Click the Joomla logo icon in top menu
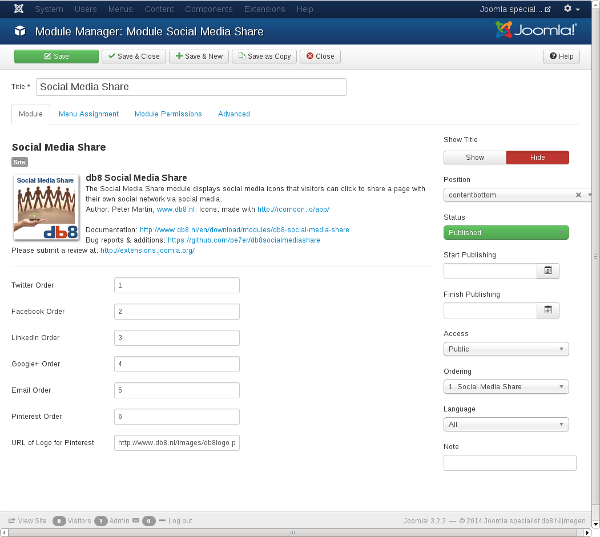Viewport: 600px width, 537px height. 18,8
